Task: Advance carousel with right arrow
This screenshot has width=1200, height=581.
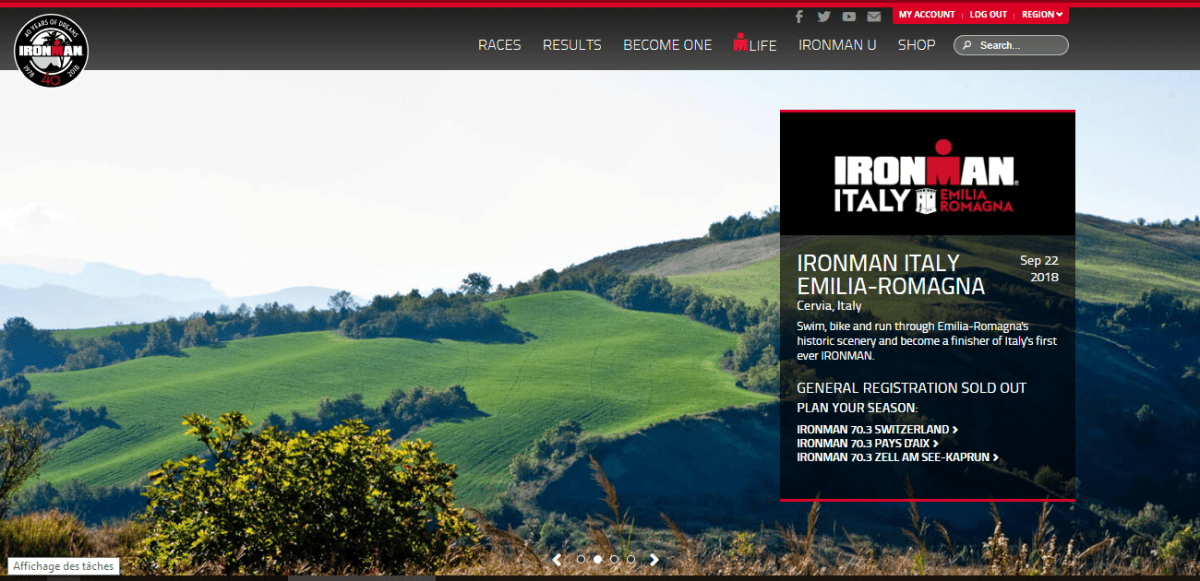Action: [x=654, y=560]
